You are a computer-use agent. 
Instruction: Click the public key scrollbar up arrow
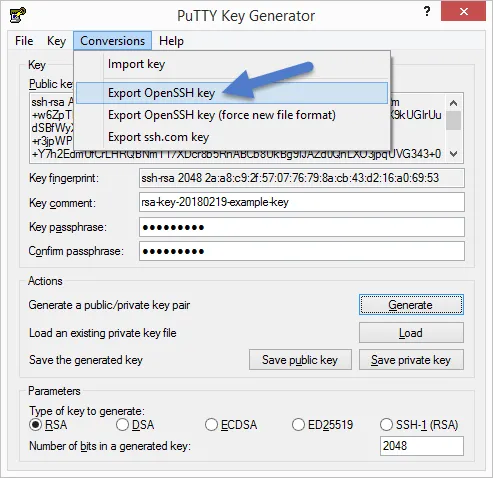pos(453,103)
